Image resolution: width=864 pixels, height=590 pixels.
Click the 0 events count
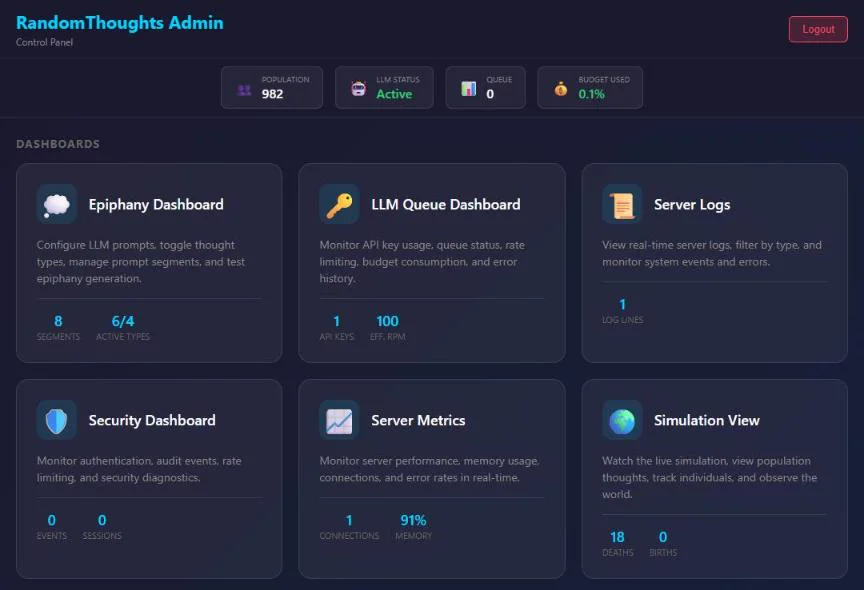point(52,521)
